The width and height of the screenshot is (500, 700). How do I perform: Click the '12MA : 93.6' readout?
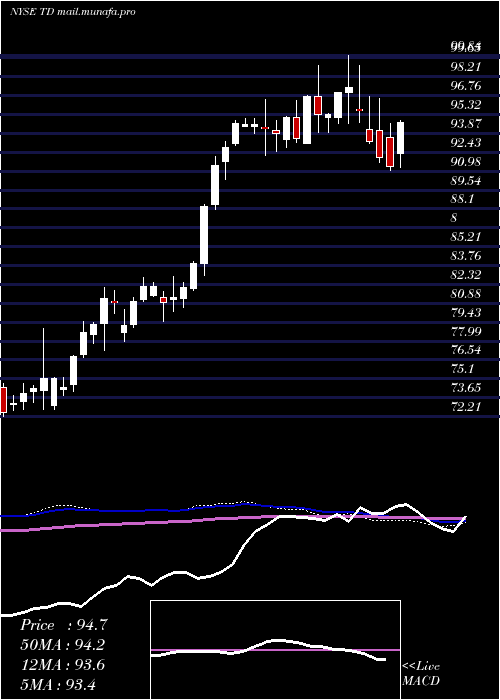[62, 665]
